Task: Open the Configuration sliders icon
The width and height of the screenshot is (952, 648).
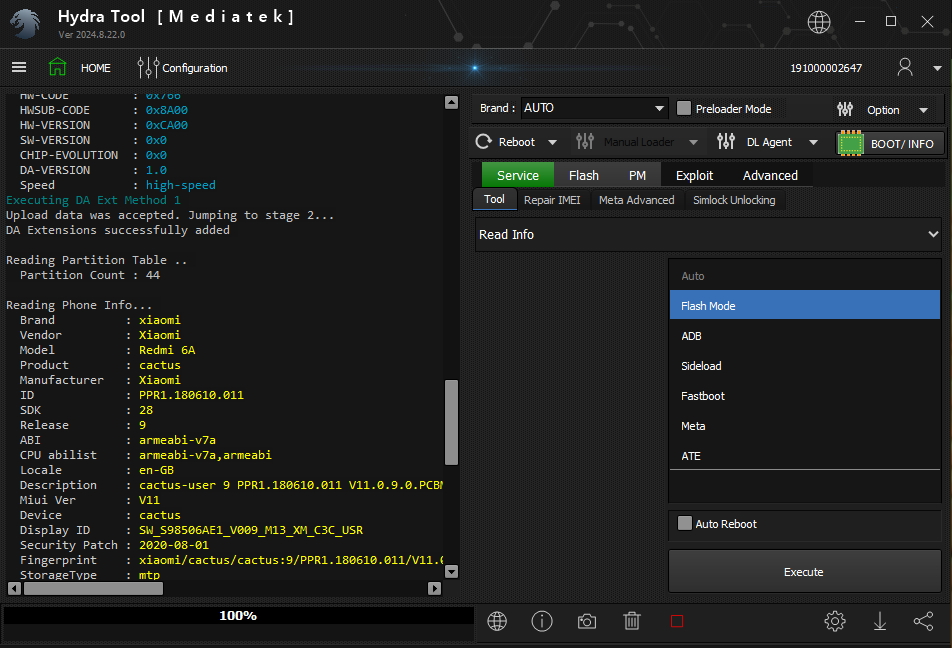Action: [148, 67]
